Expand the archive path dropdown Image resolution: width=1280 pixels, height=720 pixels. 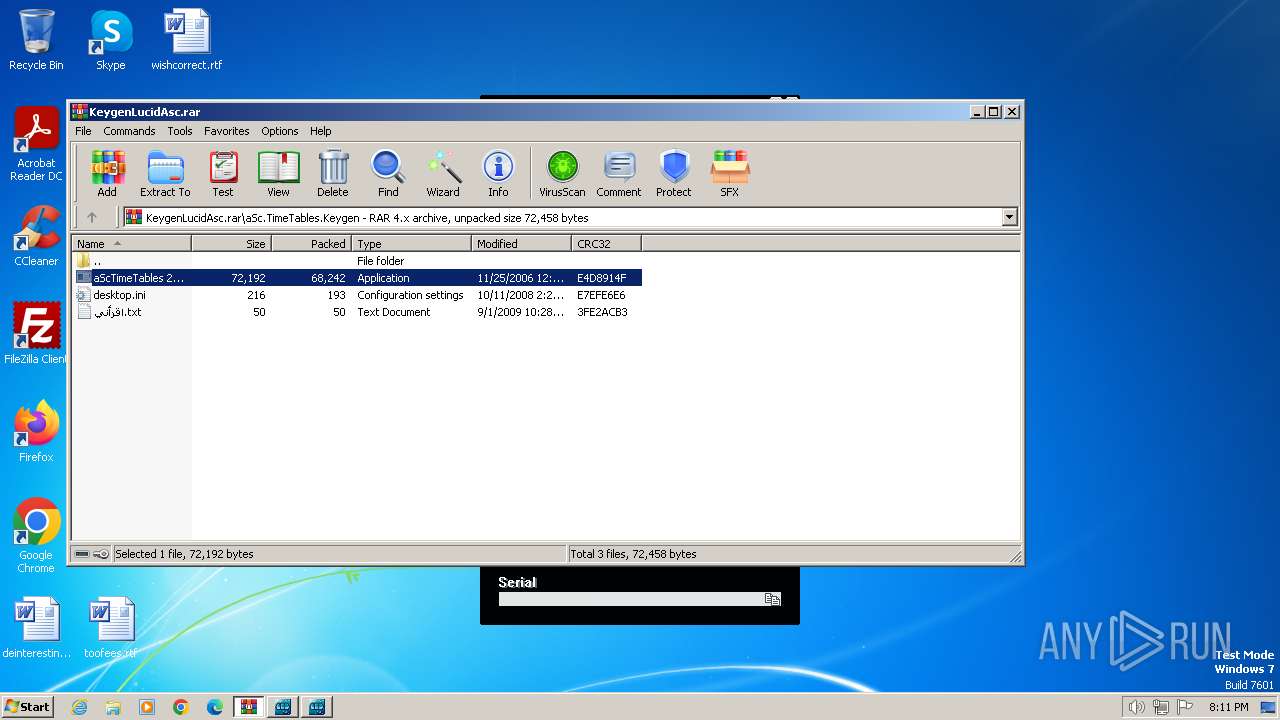(x=1009, y=217)
